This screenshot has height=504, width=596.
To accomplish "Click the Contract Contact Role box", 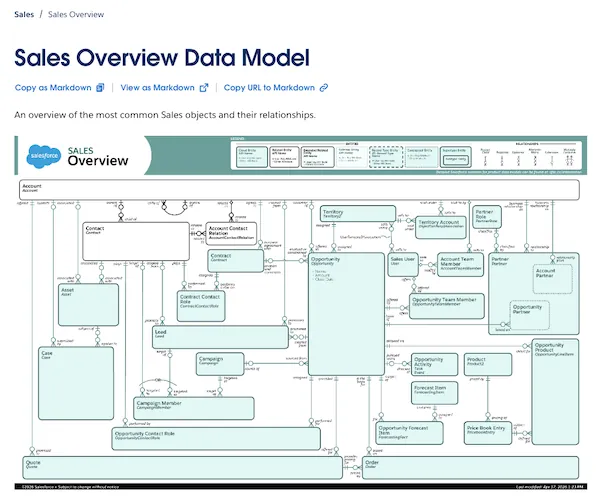I will [x=201, y=306].
